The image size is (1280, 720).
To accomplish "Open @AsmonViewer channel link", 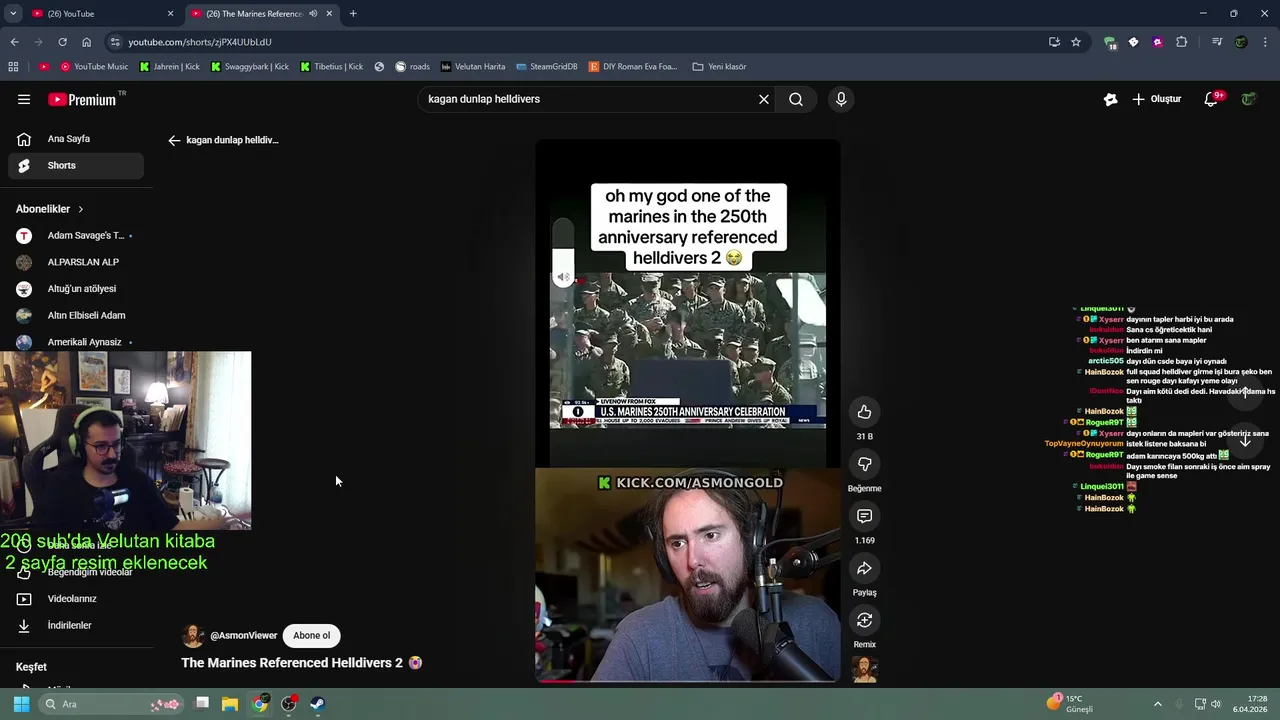I will point(243,635).
